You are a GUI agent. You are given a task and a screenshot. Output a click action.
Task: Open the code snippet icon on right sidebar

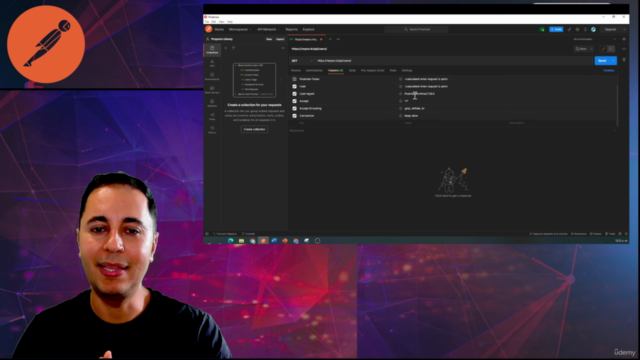point(624,49)
